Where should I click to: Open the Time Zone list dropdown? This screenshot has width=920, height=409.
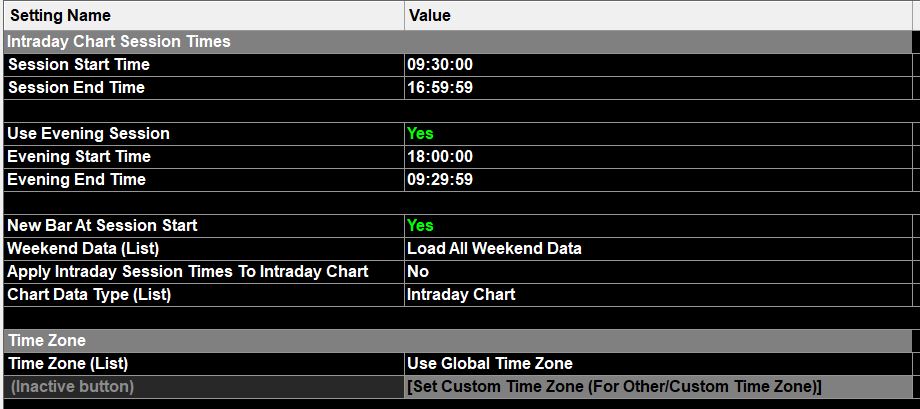click(490, 363)
